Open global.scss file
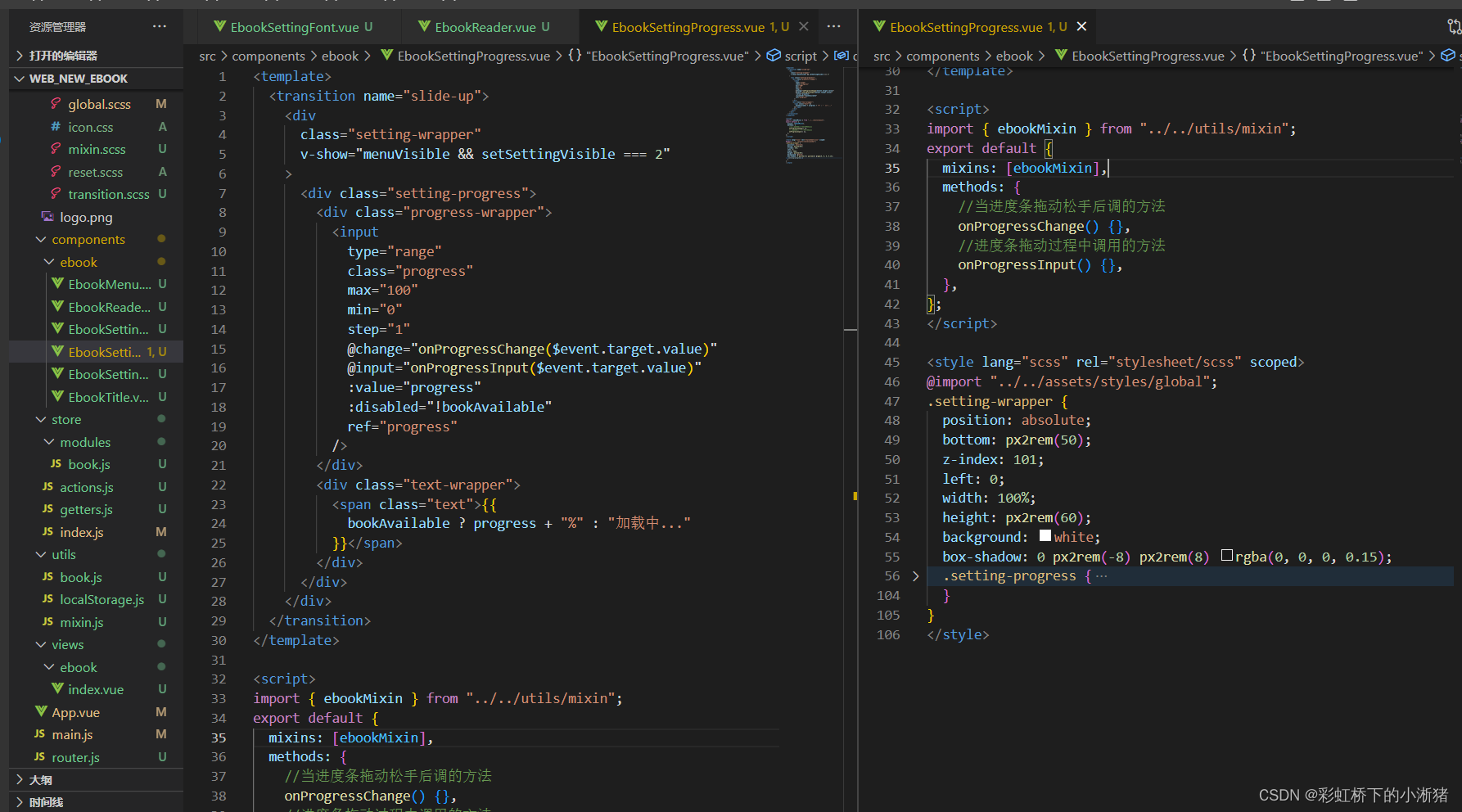 (x=99, y=104)
